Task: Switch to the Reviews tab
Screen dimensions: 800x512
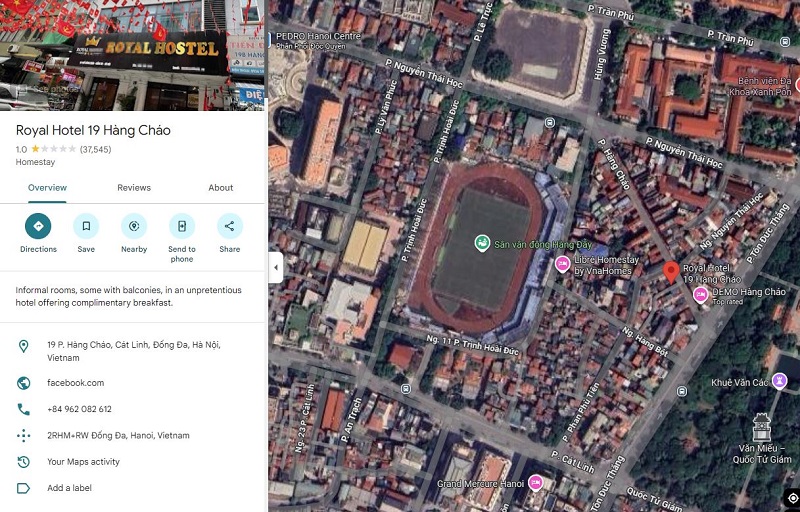Action: tap(134, 188)
